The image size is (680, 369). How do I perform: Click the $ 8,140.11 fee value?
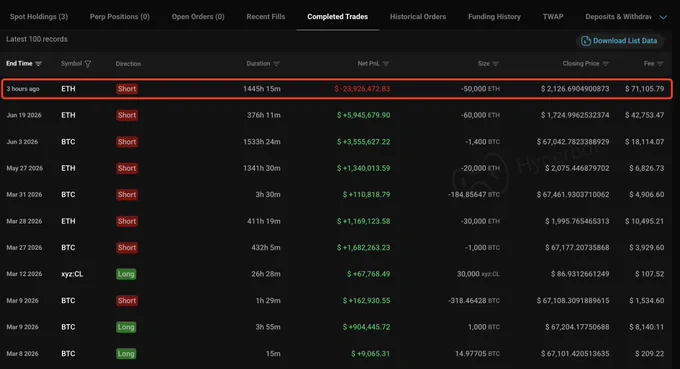pos(647,327)
